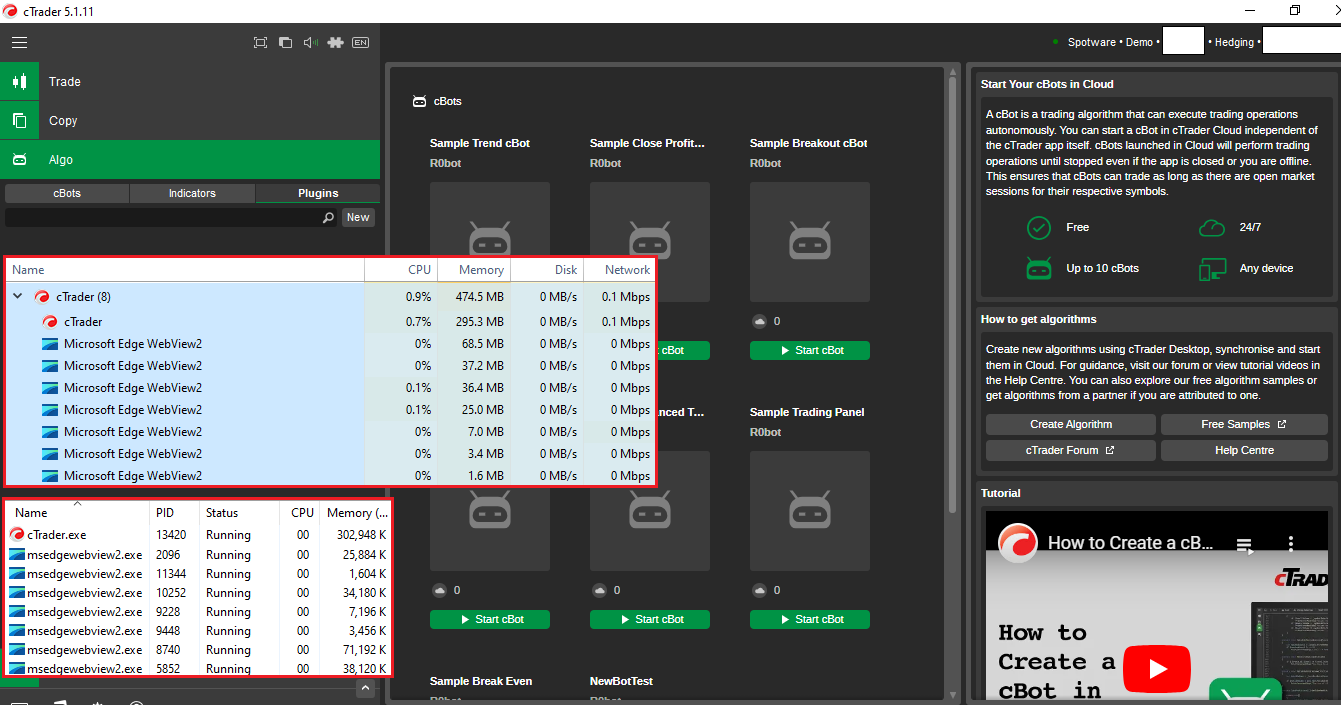Click the detach window icon

[x=285, y=42]
